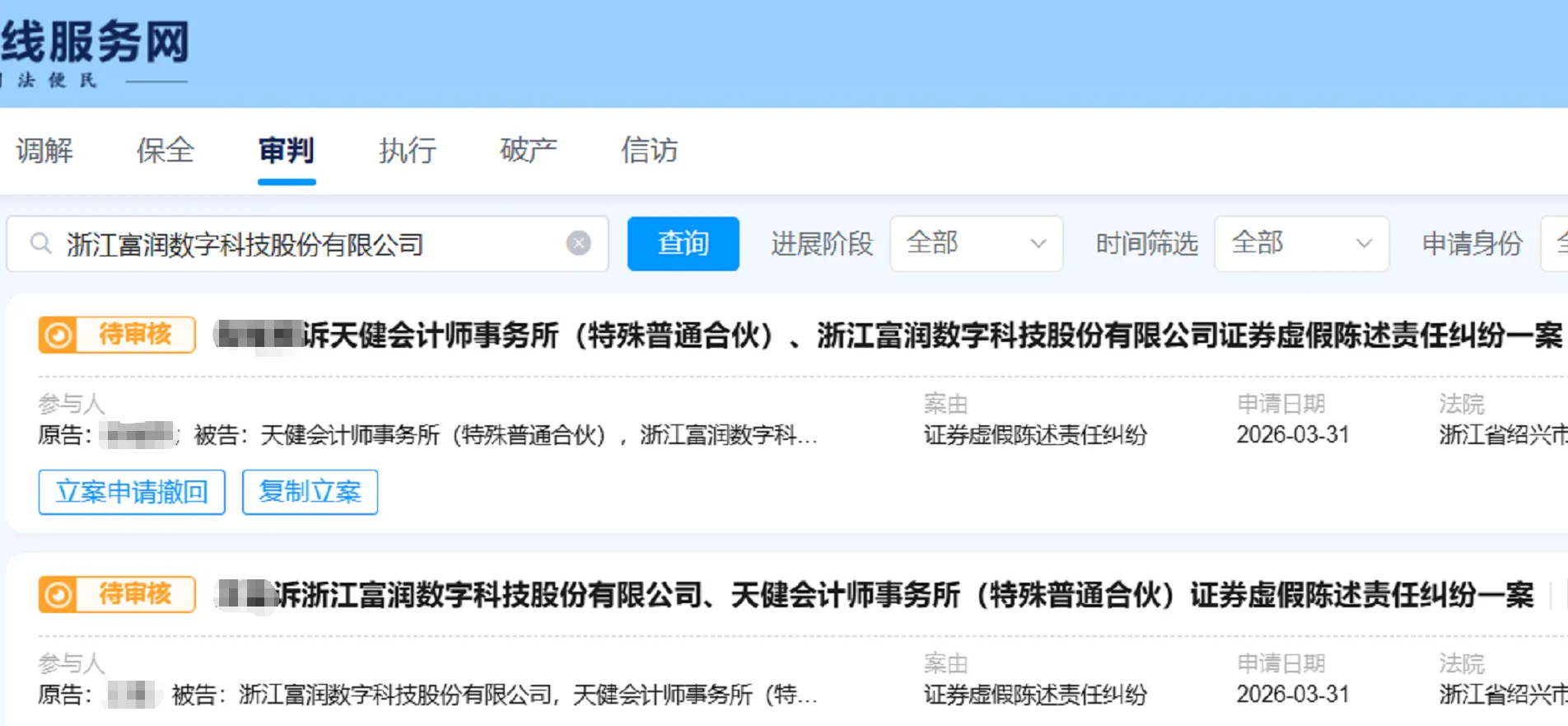Screen dimensions: 1568x726
Task: Click the 待审核 status icon of the first case
Action: [58, 335]
